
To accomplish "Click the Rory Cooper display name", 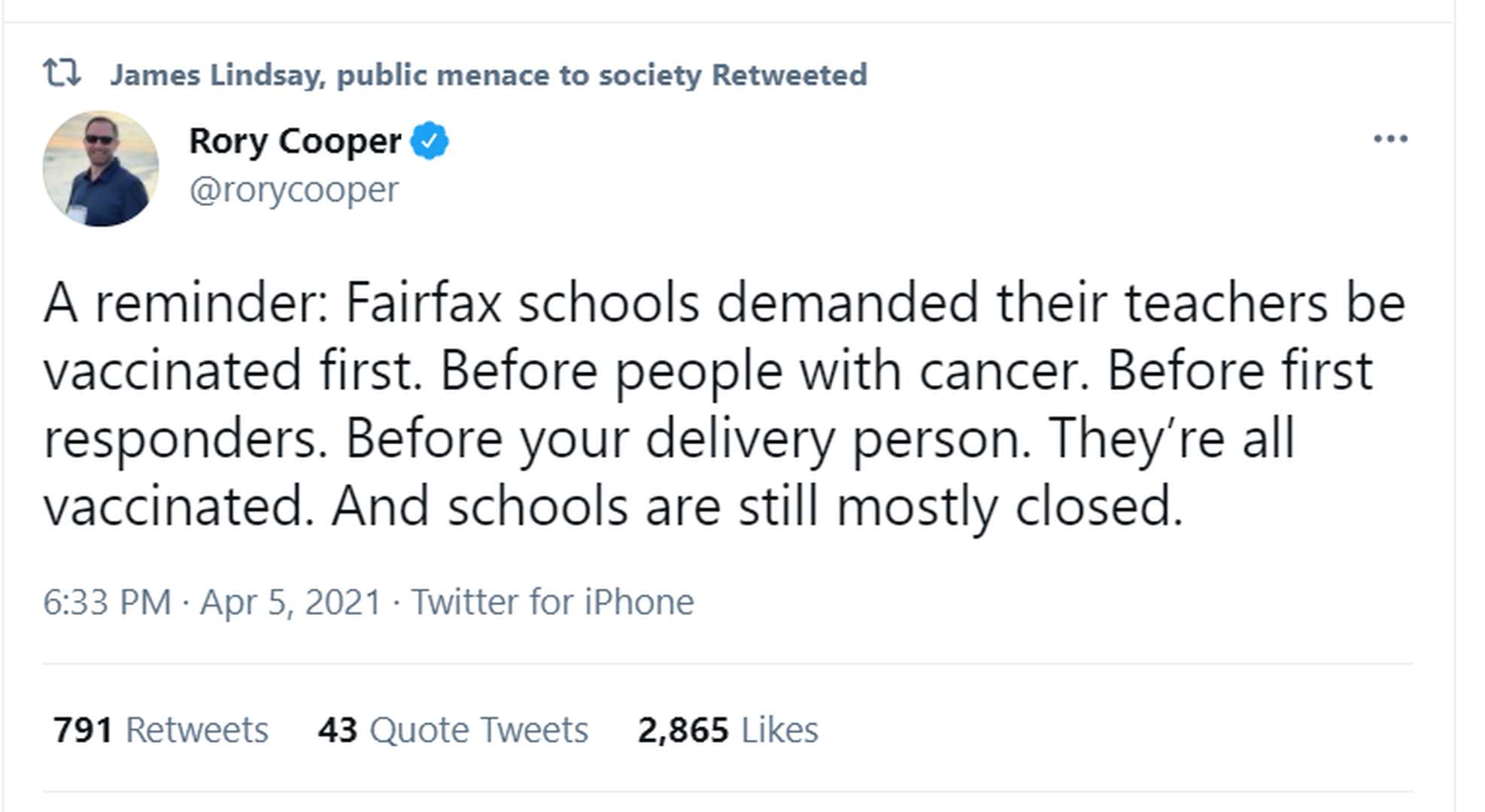I will tap(295, 141).
